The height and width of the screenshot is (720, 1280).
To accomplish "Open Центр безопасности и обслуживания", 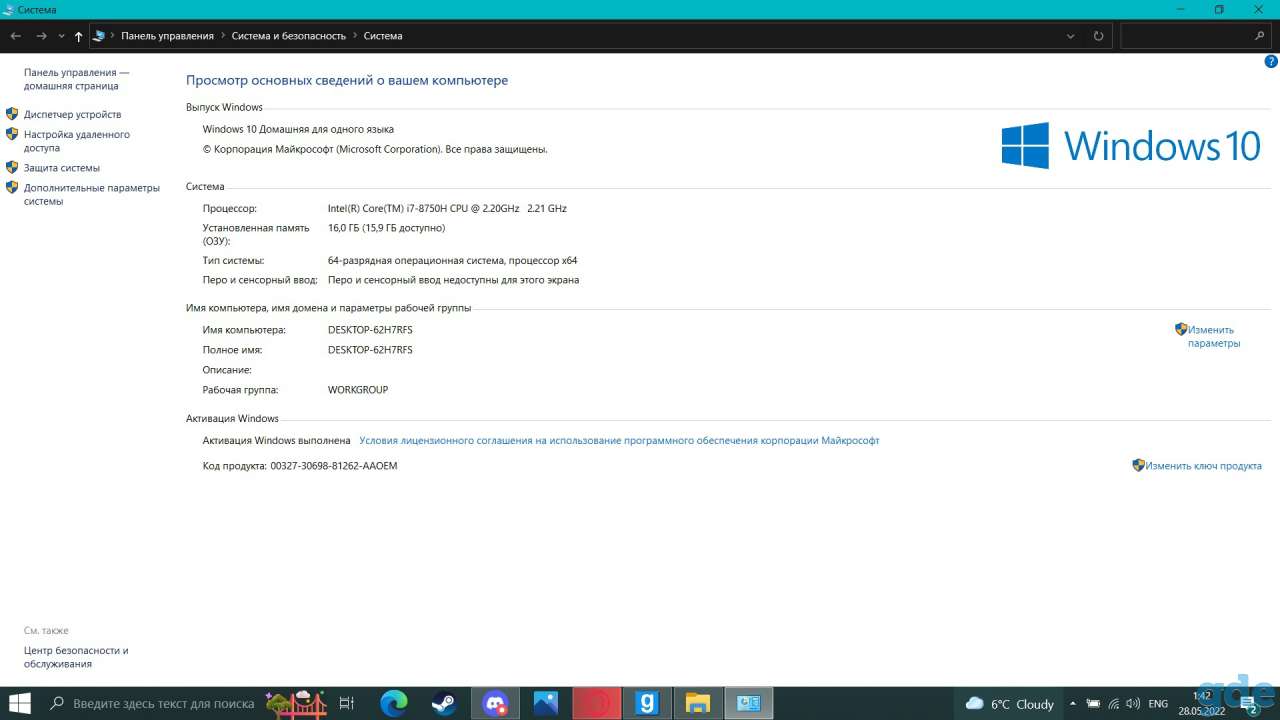I will [76, 657].
